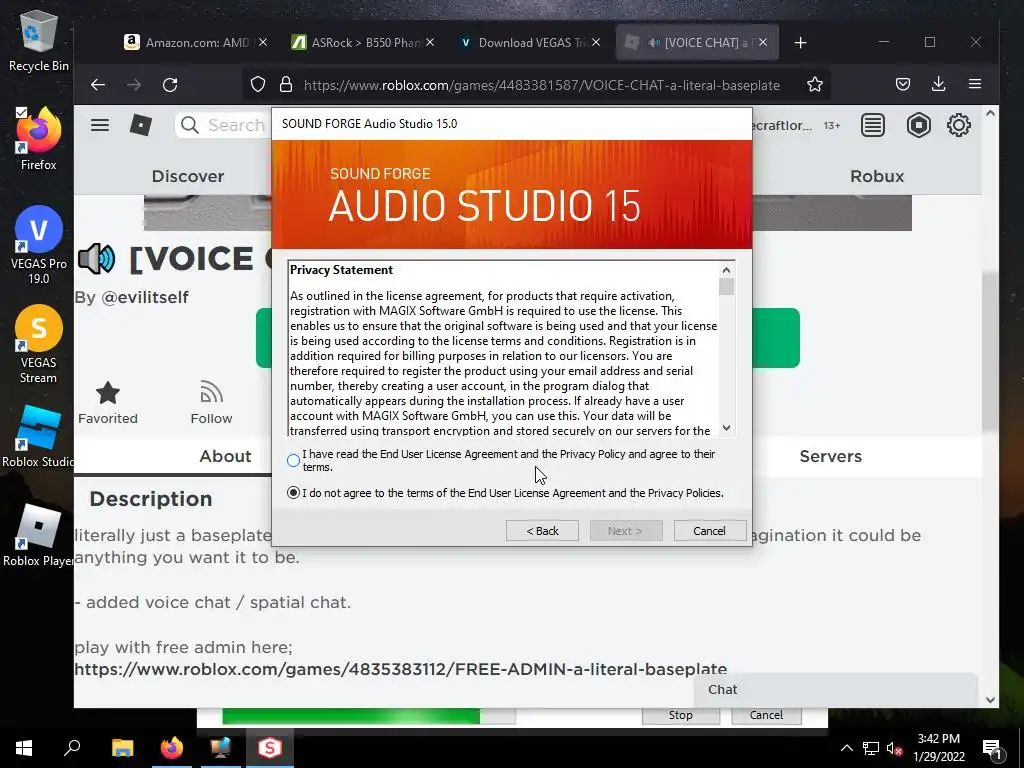Close the Download VEGAS tab

pyautogui.click(x=596, y=42)
